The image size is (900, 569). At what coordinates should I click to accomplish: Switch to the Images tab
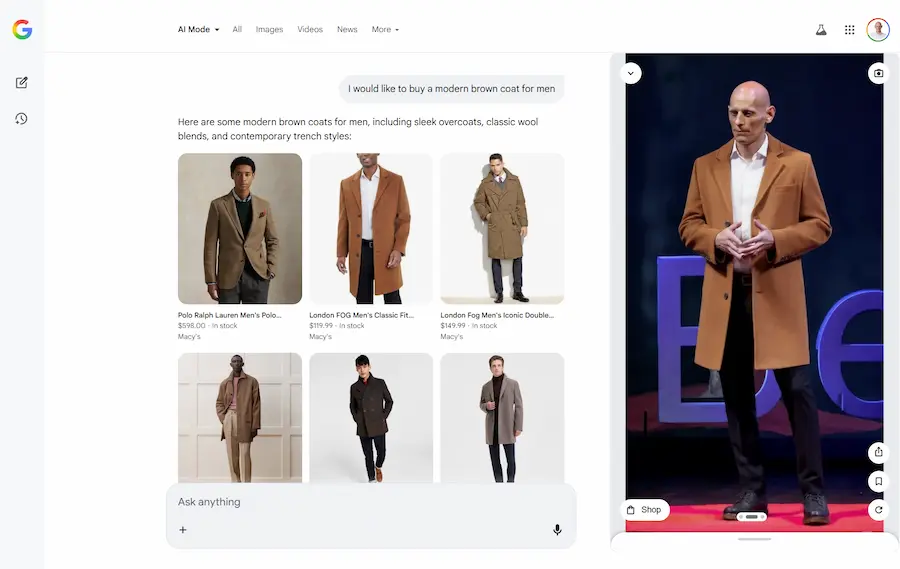click(269, 30)
